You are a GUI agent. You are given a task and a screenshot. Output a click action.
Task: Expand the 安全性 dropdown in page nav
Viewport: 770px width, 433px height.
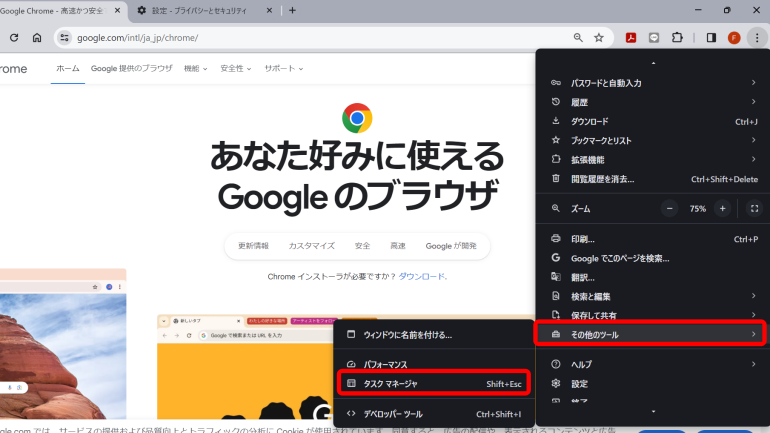pyautogui.click(x=236, y=69)
